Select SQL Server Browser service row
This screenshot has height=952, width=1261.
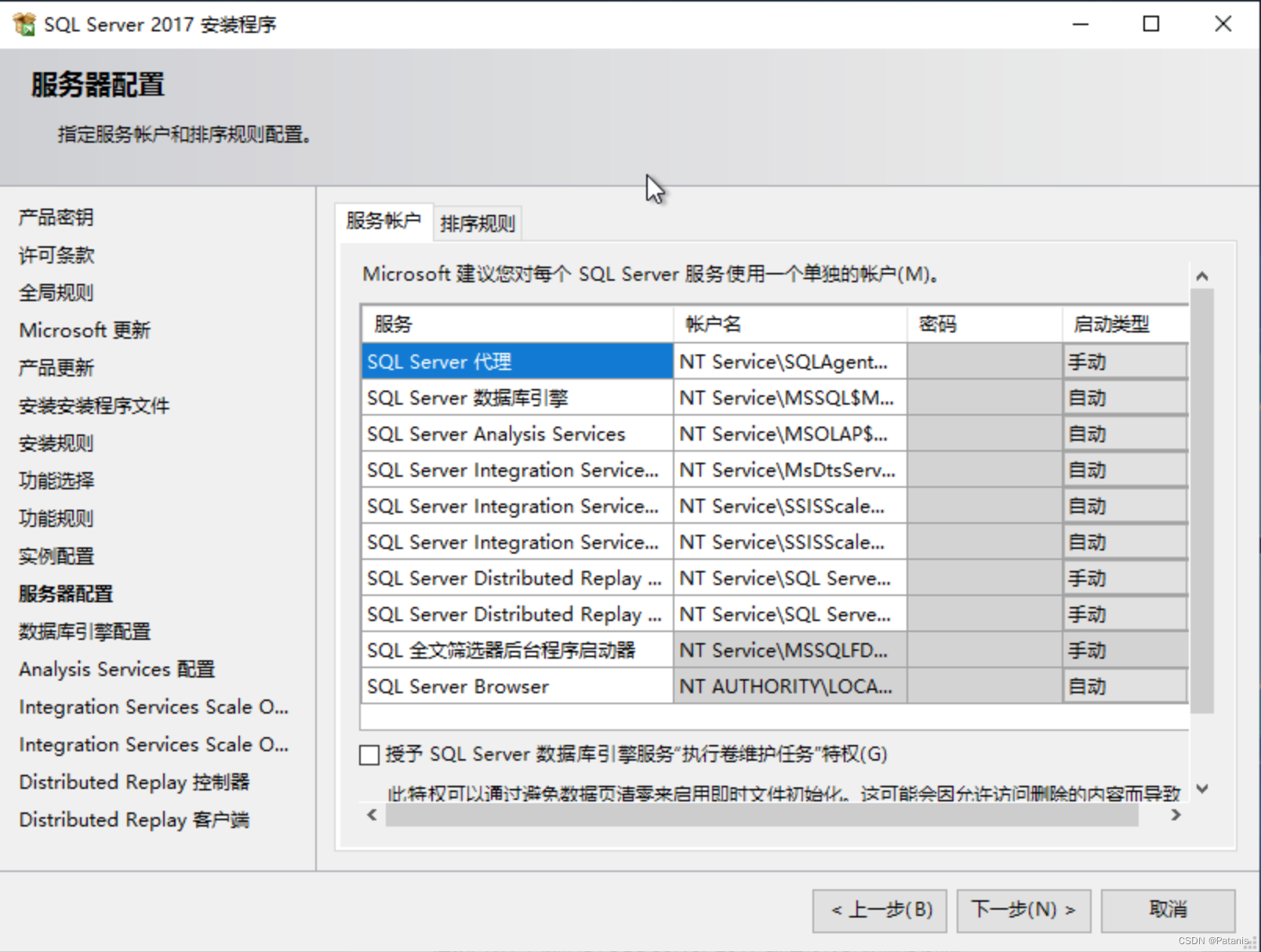pos(518,686)
